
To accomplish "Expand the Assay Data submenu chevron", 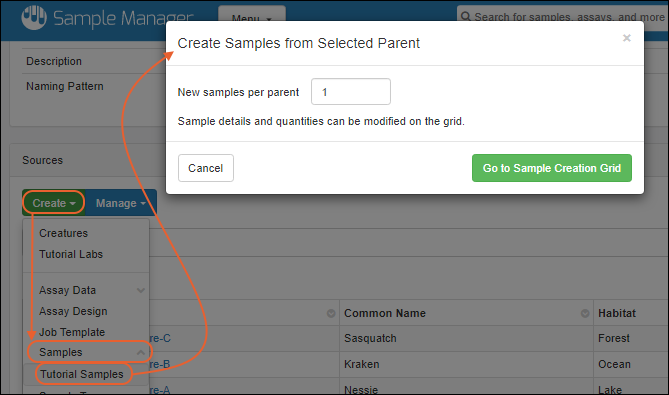I will (x=140, y=290).
